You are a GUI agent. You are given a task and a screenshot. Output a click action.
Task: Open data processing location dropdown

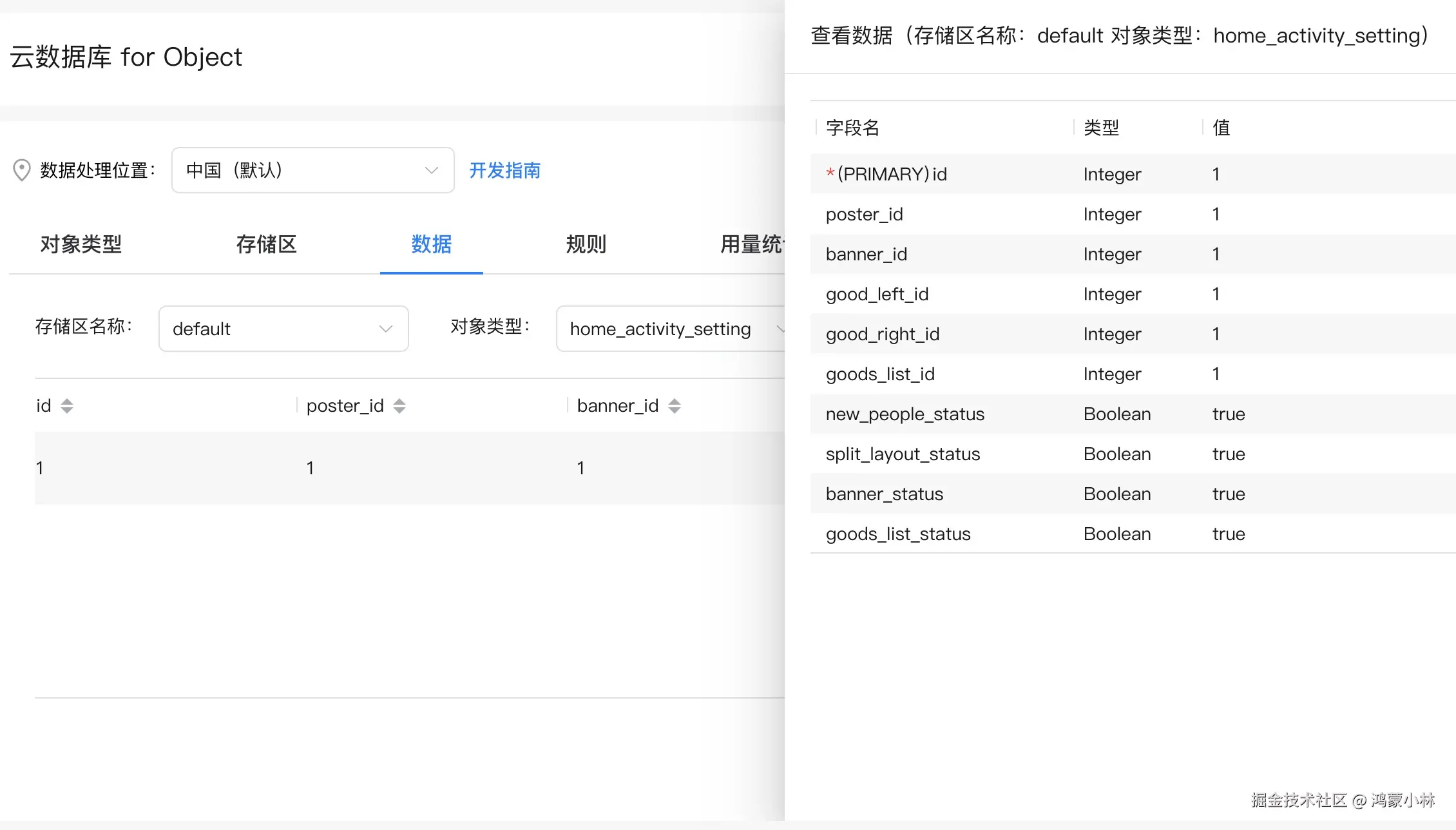point(312,170)
